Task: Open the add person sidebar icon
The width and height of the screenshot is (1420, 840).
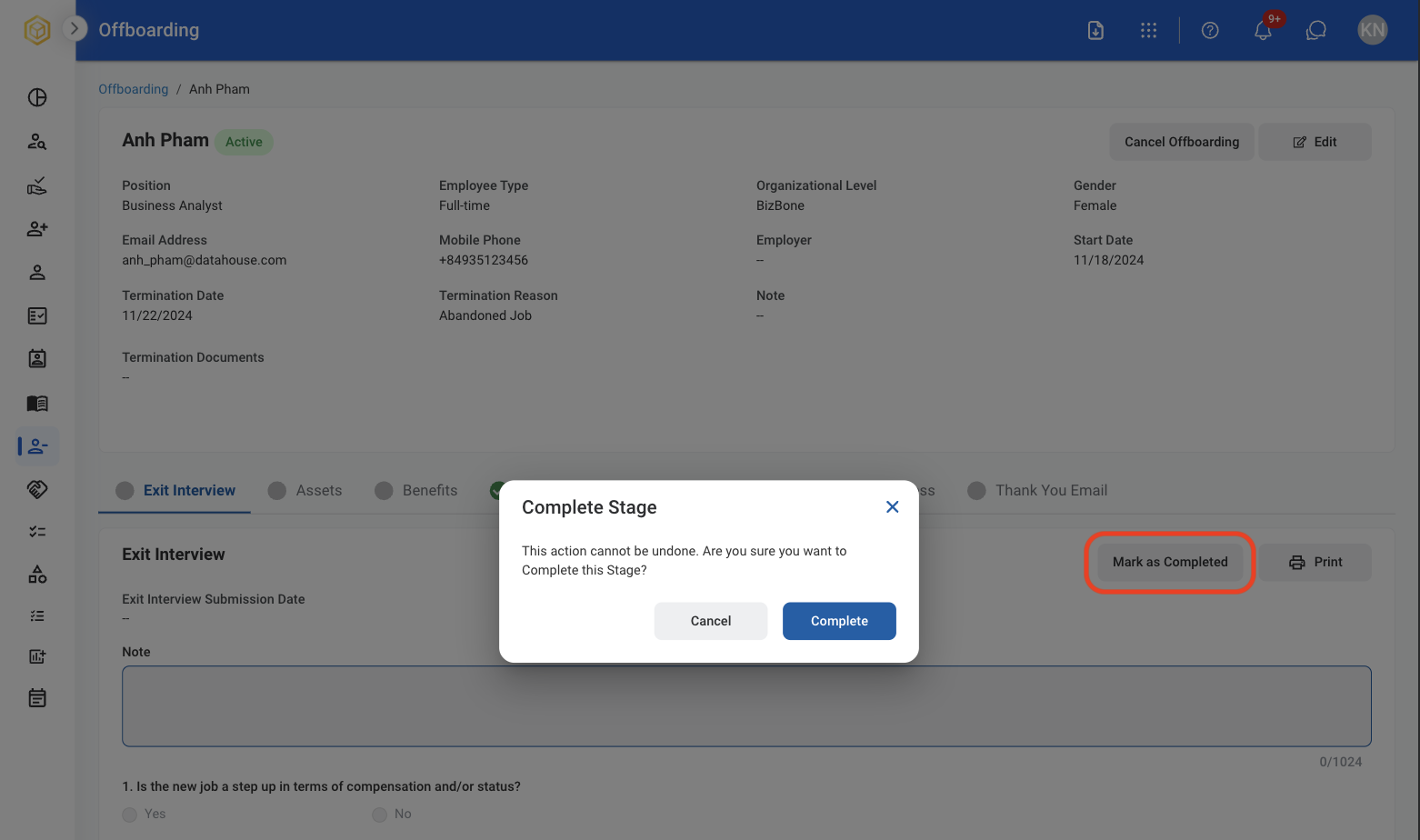Action: click(37, 228)
